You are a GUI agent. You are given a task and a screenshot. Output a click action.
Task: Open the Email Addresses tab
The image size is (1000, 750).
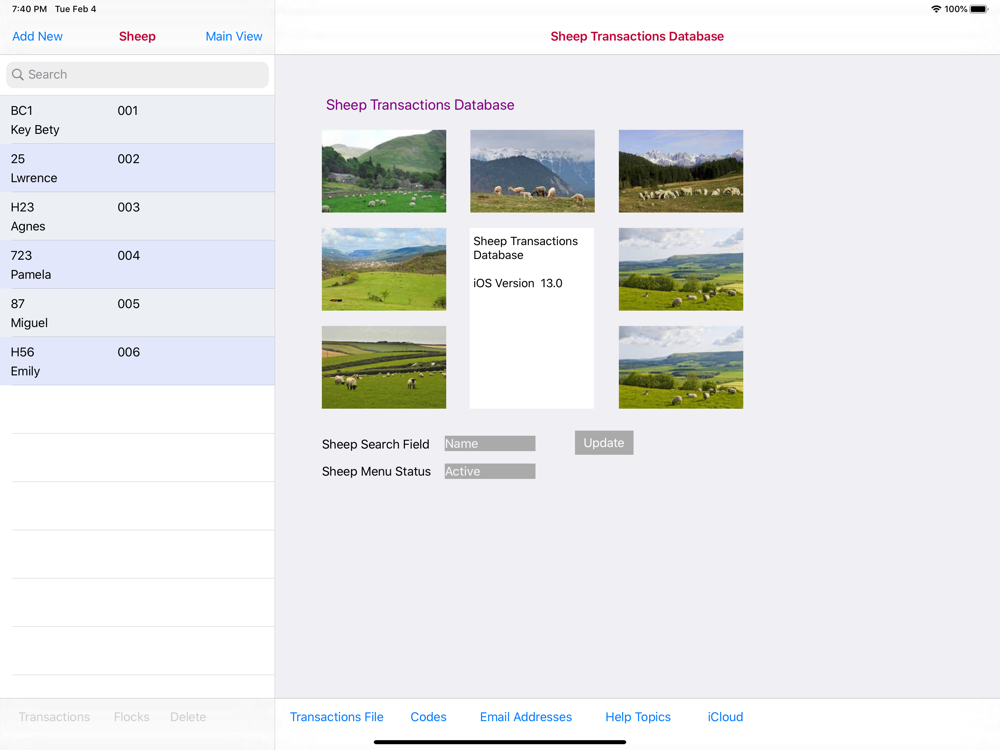tap(526, 717)
